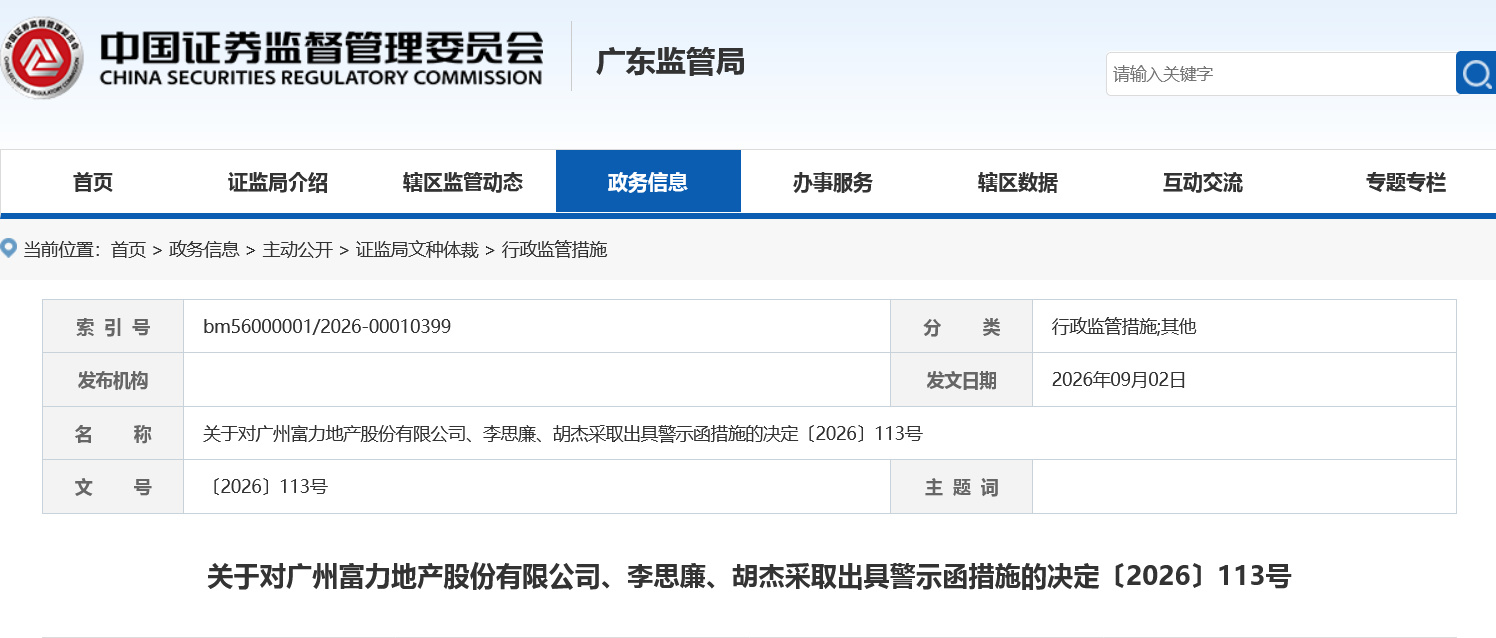This screenshot has height=638, width=1496.
Task: Open the 辖区监管动态 navigation tab
Action: (x=463, y=182)
